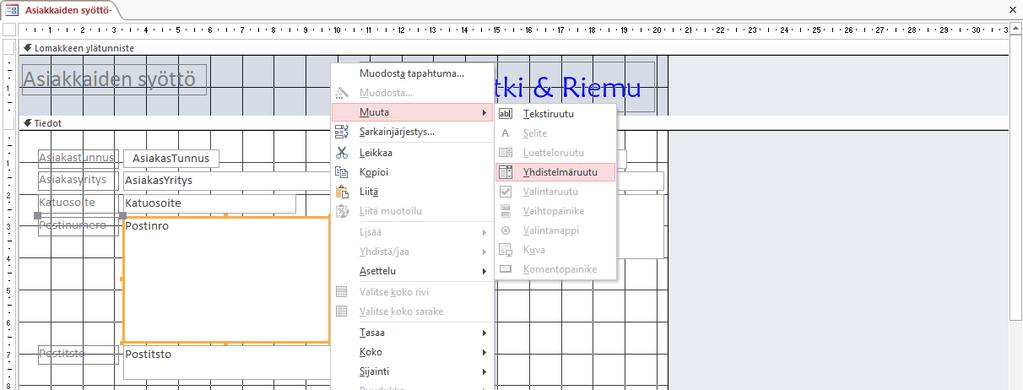Image resolution: width=1023 pixels, height=390 pixels.
Task: Close the form tab with the X
Action: point(1012,10)
